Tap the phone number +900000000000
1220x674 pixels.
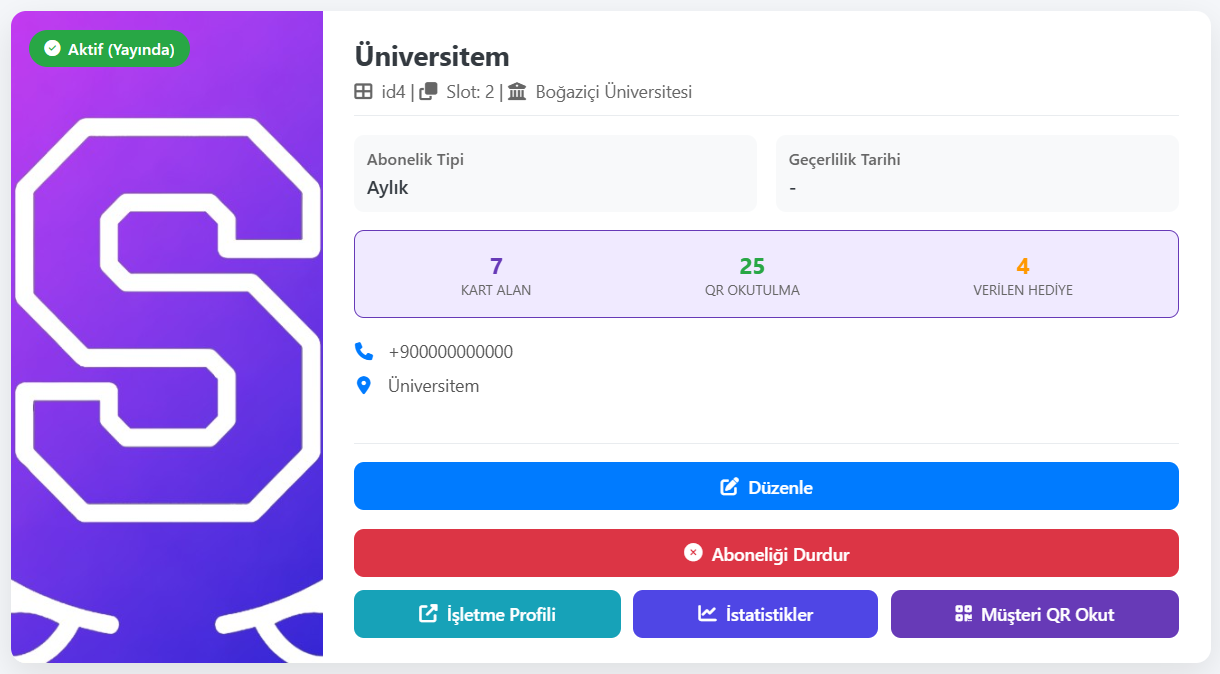(x=451, y=352)
